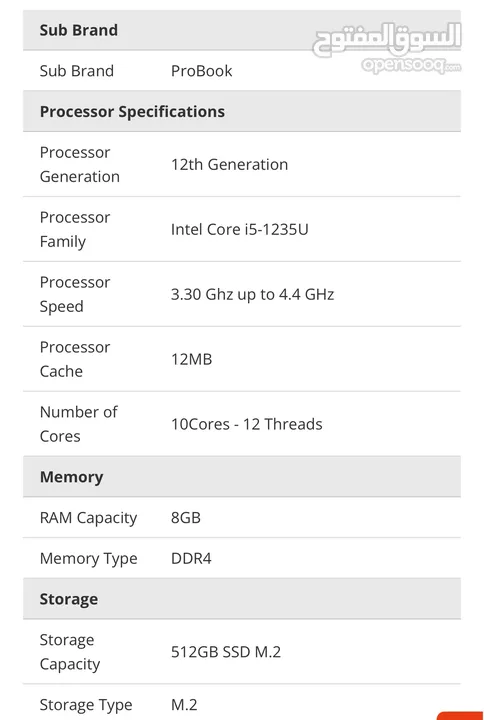Select the Storage section header

(x=242, y=599)
